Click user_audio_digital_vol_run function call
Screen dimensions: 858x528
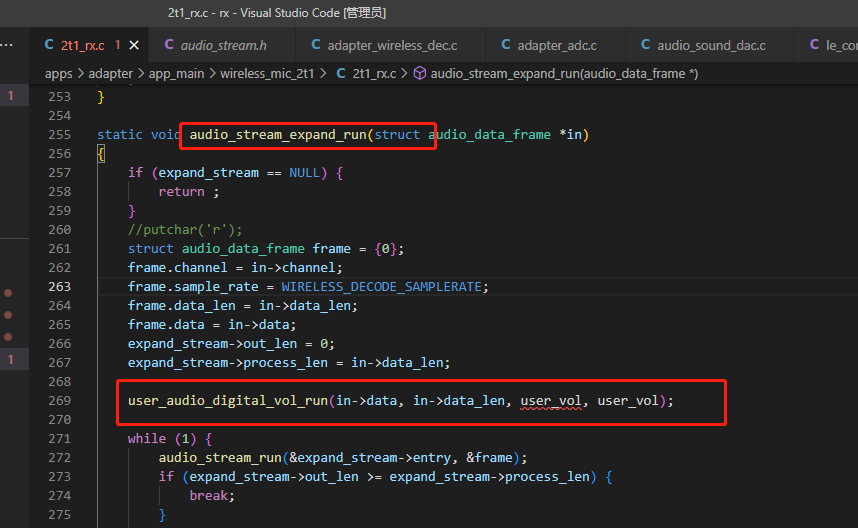(228, 401)
